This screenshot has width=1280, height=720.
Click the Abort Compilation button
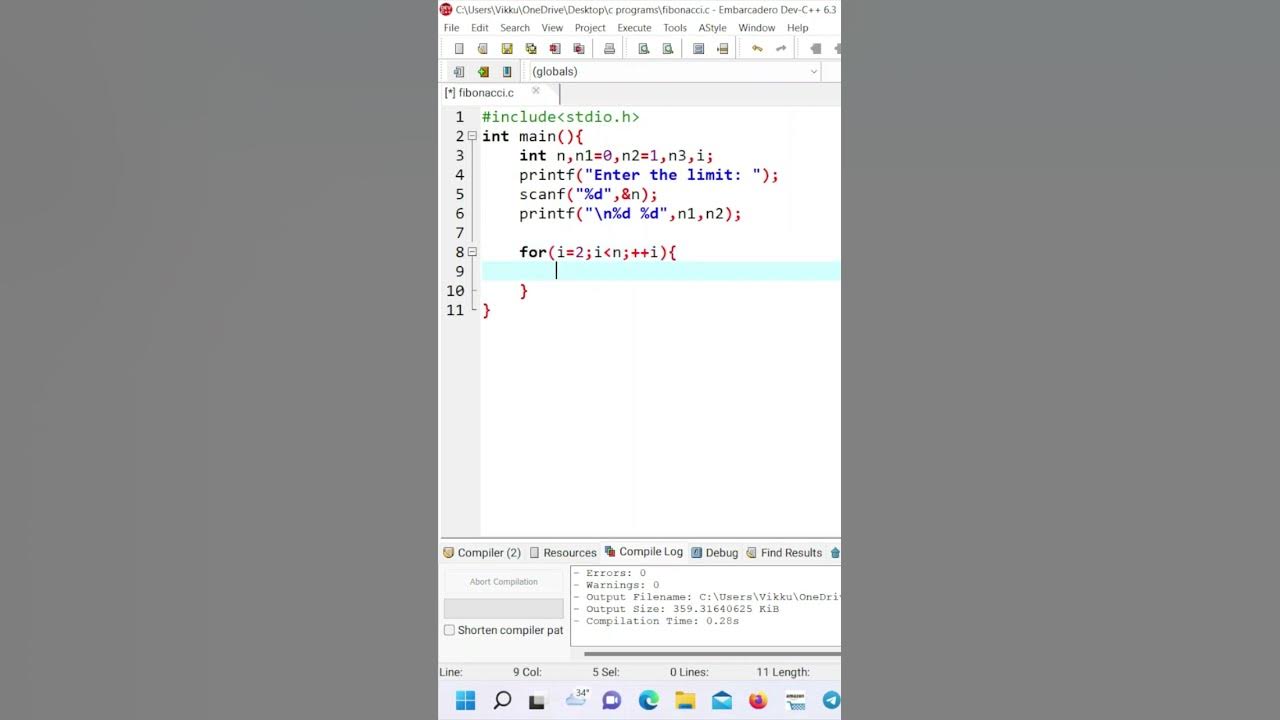[x=504, y=582]
